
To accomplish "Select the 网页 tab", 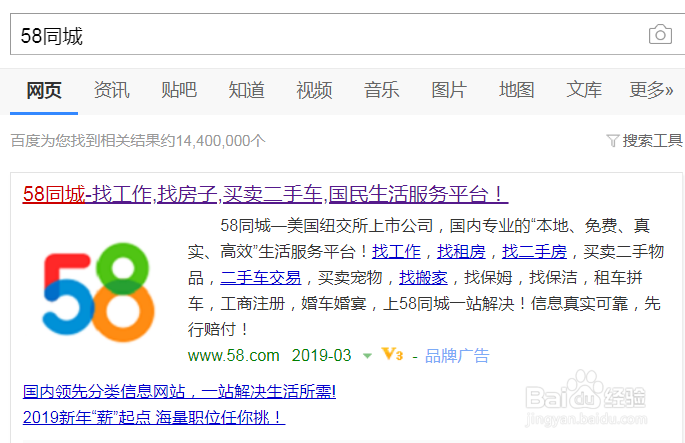I will click(44, 90).
